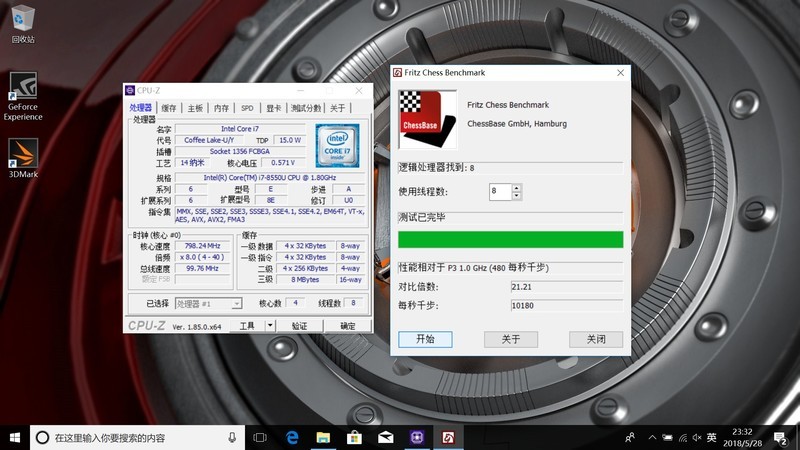Click the 关闭 button in Fritz Benchmark
This screenshot has height=450, width=800.
pos(596,339)
